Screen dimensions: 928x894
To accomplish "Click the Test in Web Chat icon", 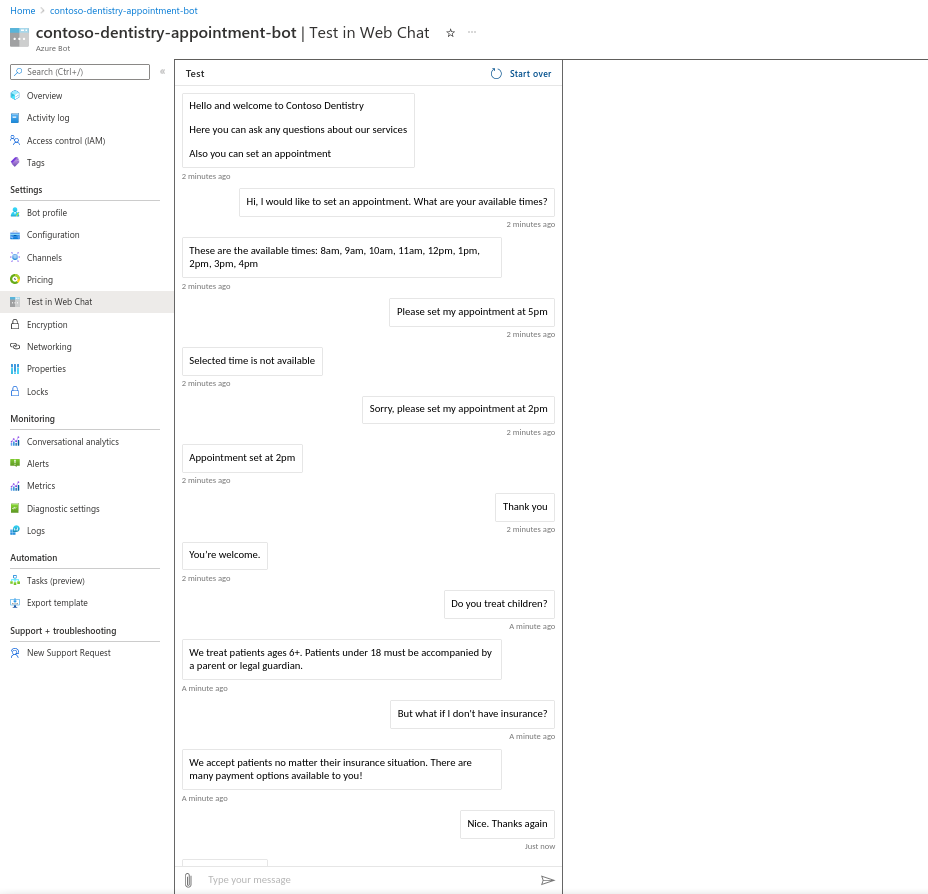I will click(x=15, y=302).
